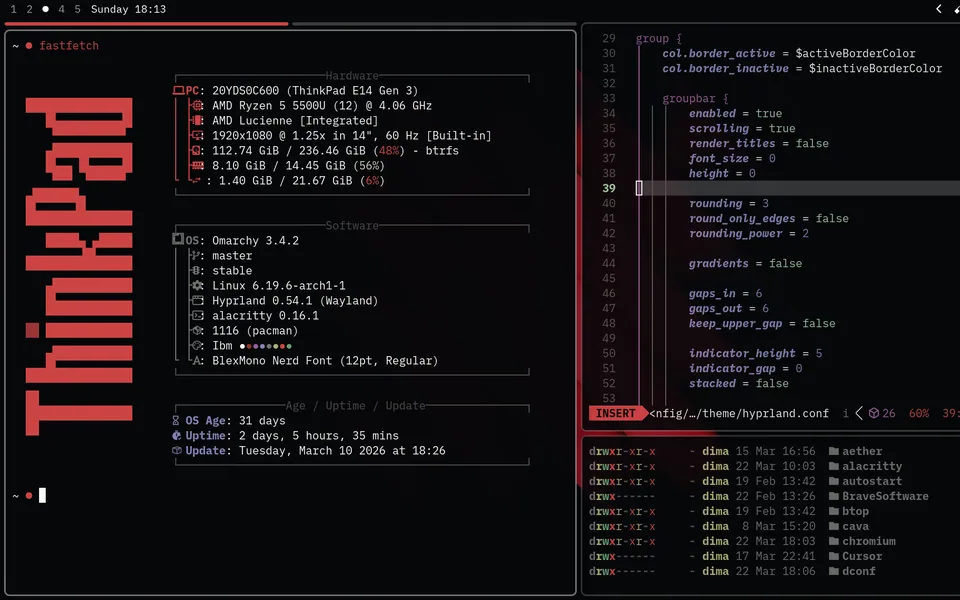Click the 48% disk usage value
Image resolution: width=960 pixels, height=600 pixels.
point(389,151)
